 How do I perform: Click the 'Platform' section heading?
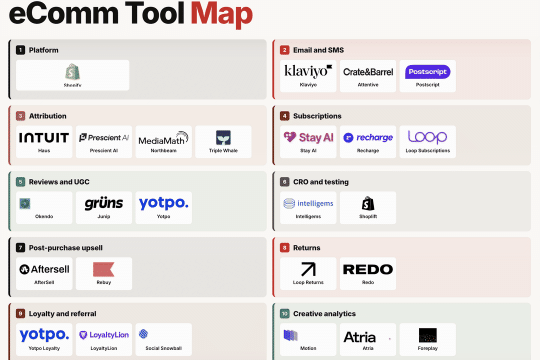point(44,50)
